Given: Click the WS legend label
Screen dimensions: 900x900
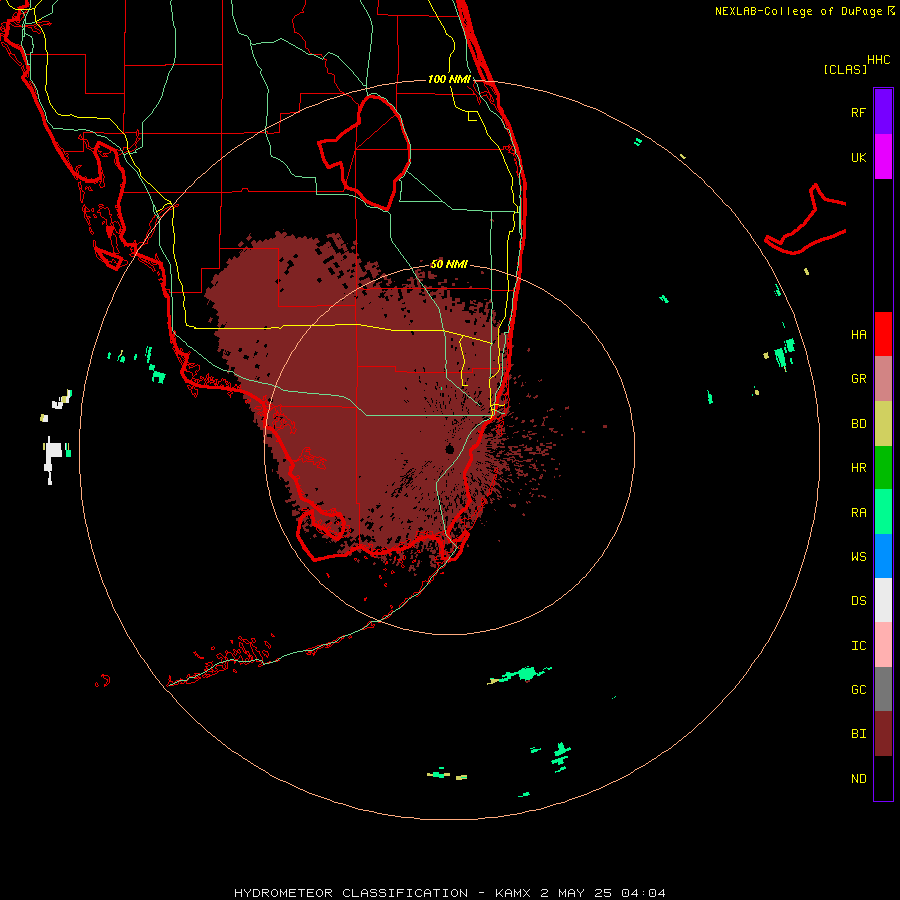Looking at the screenshot, I should point(858,556).
